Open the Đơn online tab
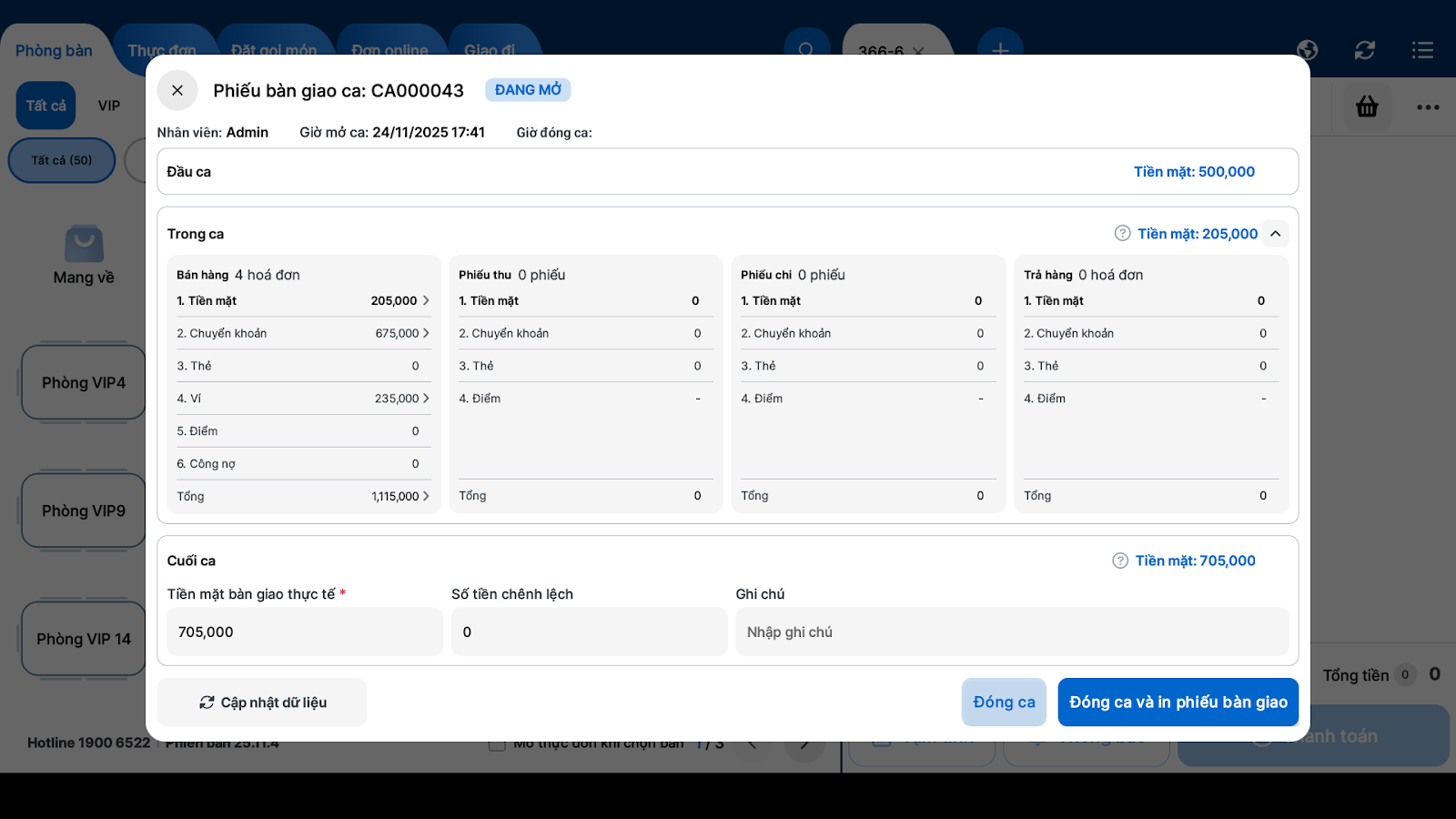Image resolution: width=1456 pixels, height=819 pixels. [x=389, y=51]
